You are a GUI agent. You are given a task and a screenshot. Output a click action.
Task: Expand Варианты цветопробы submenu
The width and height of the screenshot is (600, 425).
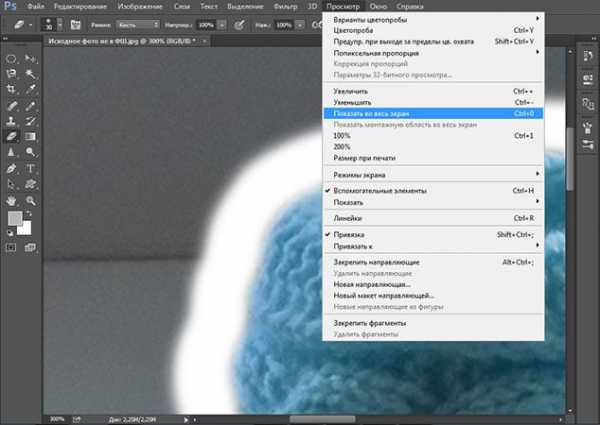click(433, 19)
